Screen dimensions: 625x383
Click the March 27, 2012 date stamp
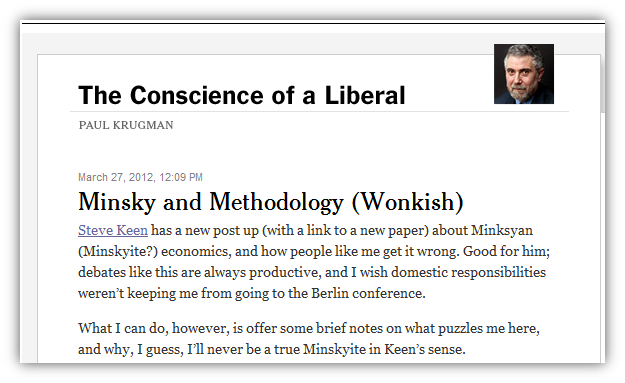tap(116, 177)
